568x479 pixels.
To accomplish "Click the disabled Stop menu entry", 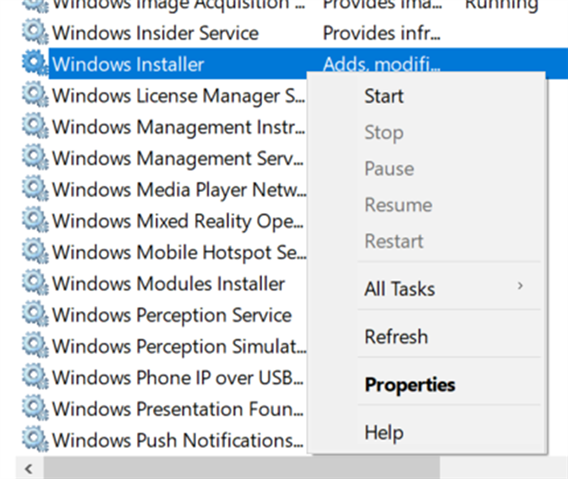I will (427, 133).
